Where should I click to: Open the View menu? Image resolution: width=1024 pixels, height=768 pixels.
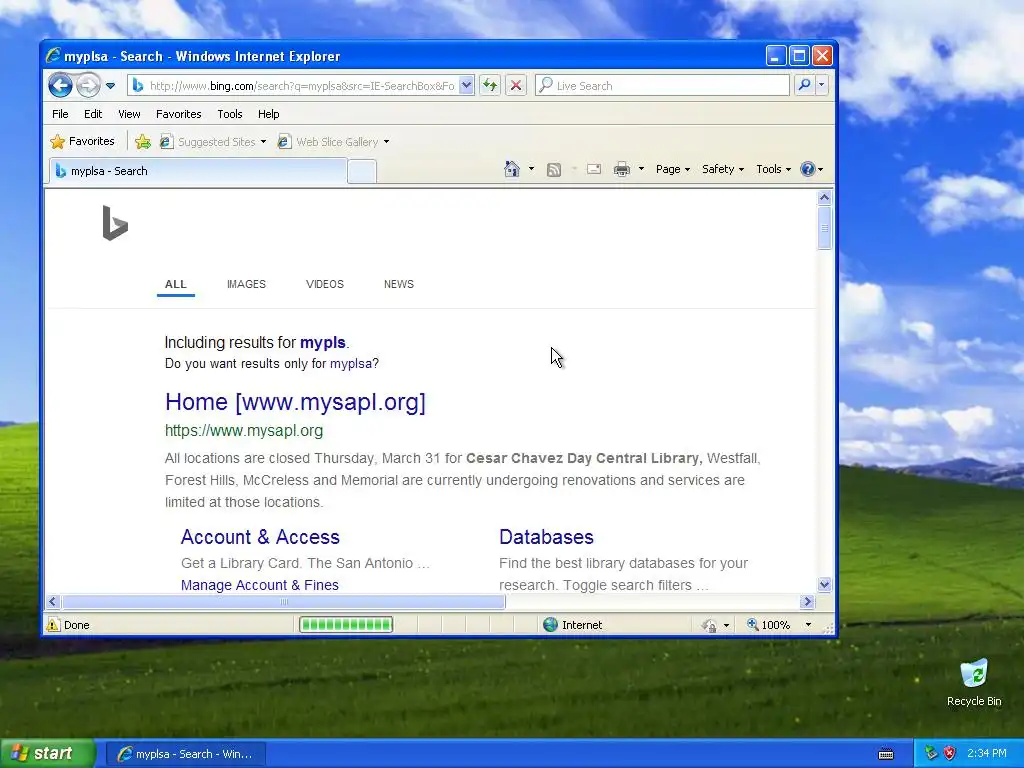[129, 114]
